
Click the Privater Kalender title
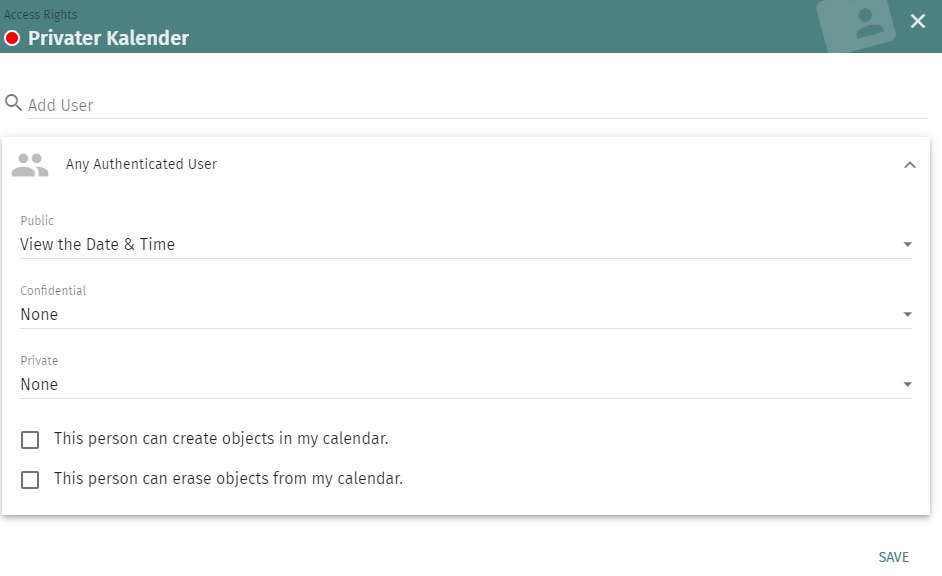click(108, 39)
